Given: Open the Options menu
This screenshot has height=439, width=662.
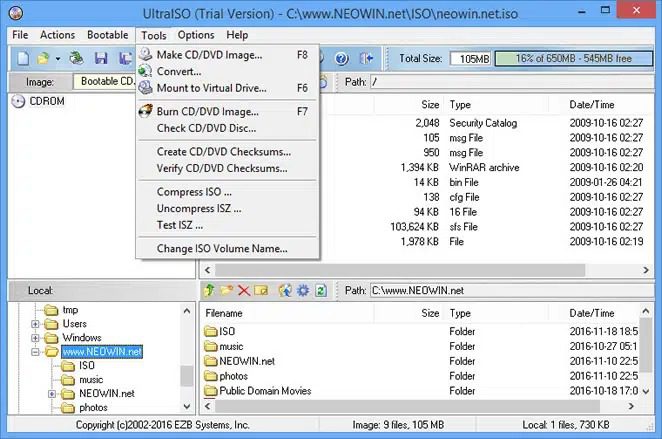Looking at the screenshot, I should pyautogui.click(x=196, y=35).
